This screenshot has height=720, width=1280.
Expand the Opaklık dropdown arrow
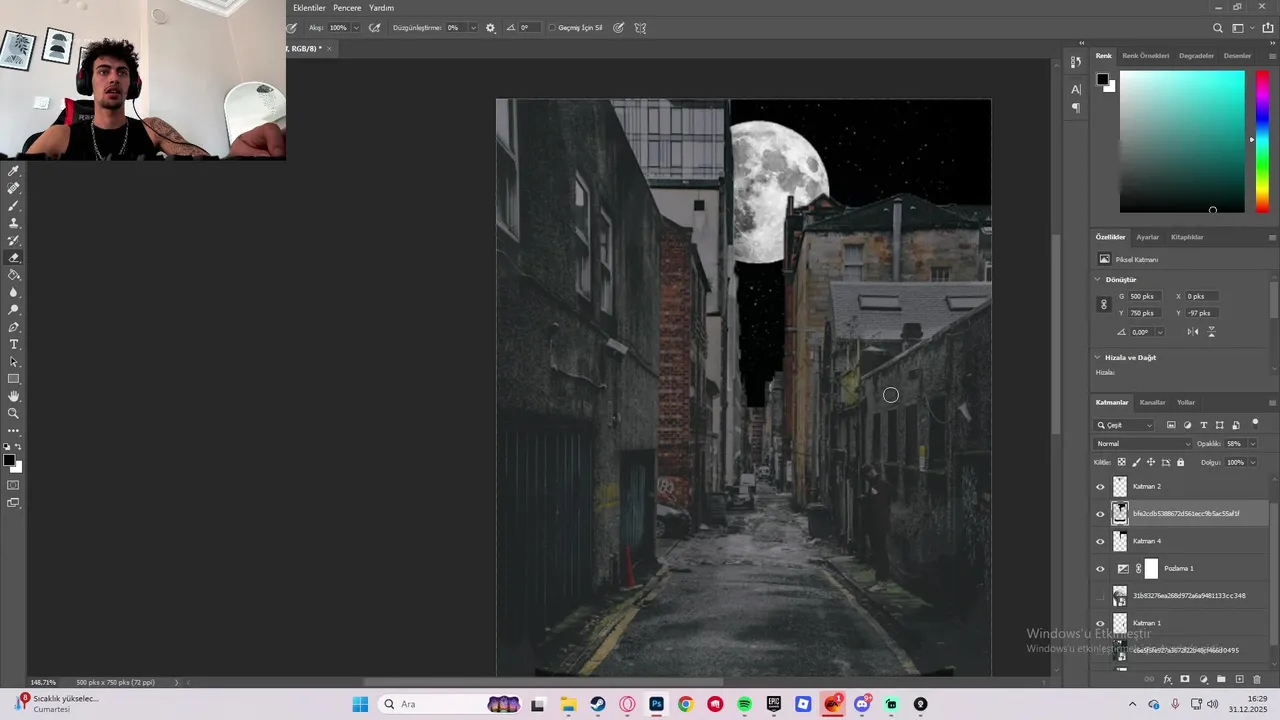(1252, 444)
